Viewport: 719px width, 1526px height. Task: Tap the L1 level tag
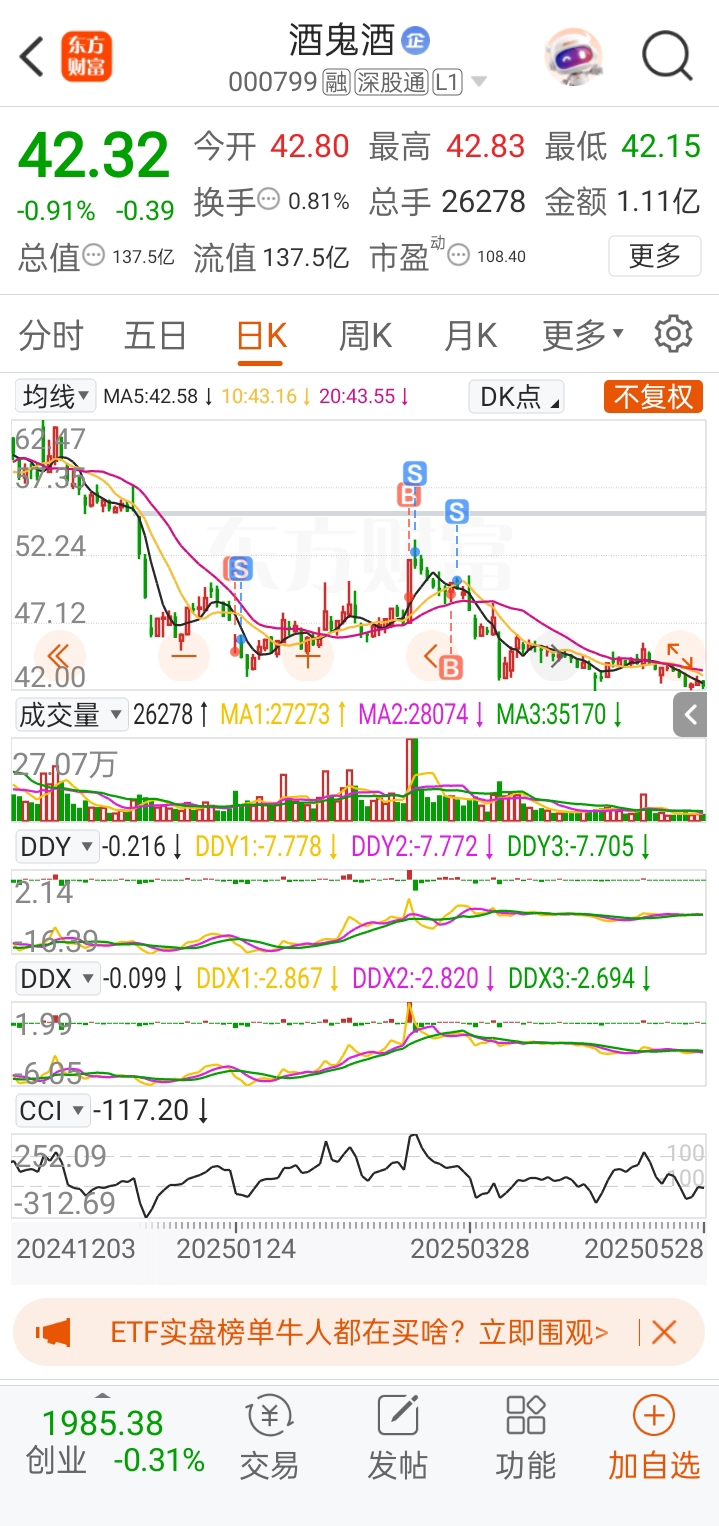point(447,82)
